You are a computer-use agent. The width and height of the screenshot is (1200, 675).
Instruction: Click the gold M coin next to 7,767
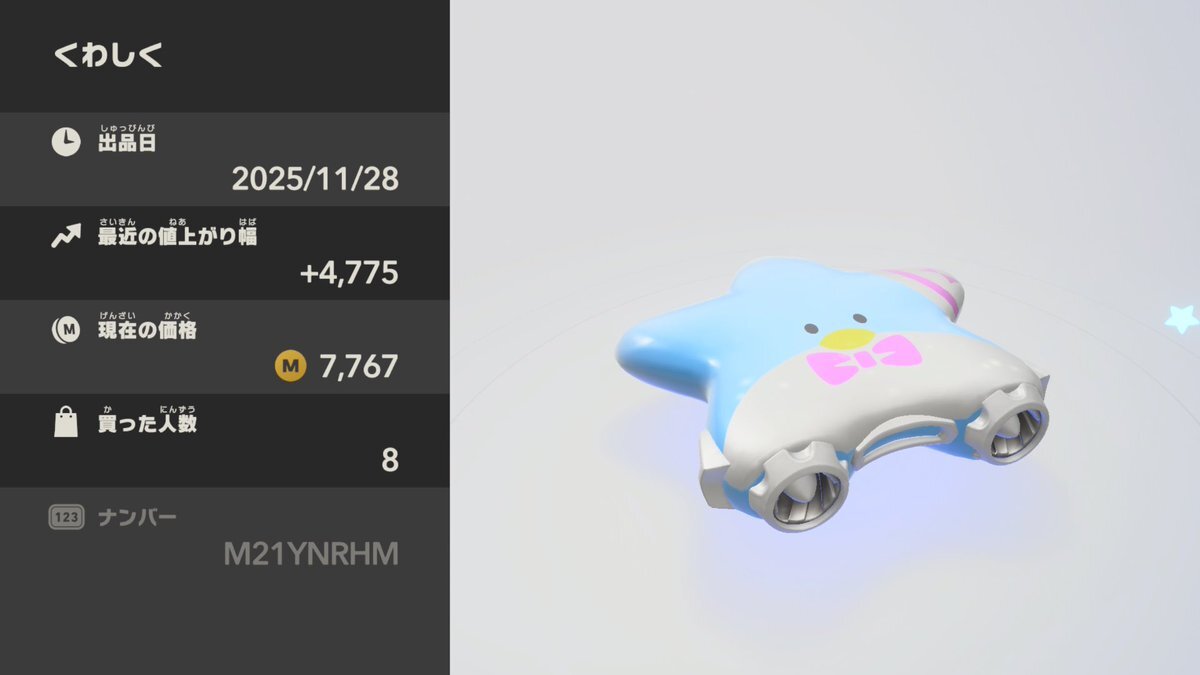(x=290, y=367)
